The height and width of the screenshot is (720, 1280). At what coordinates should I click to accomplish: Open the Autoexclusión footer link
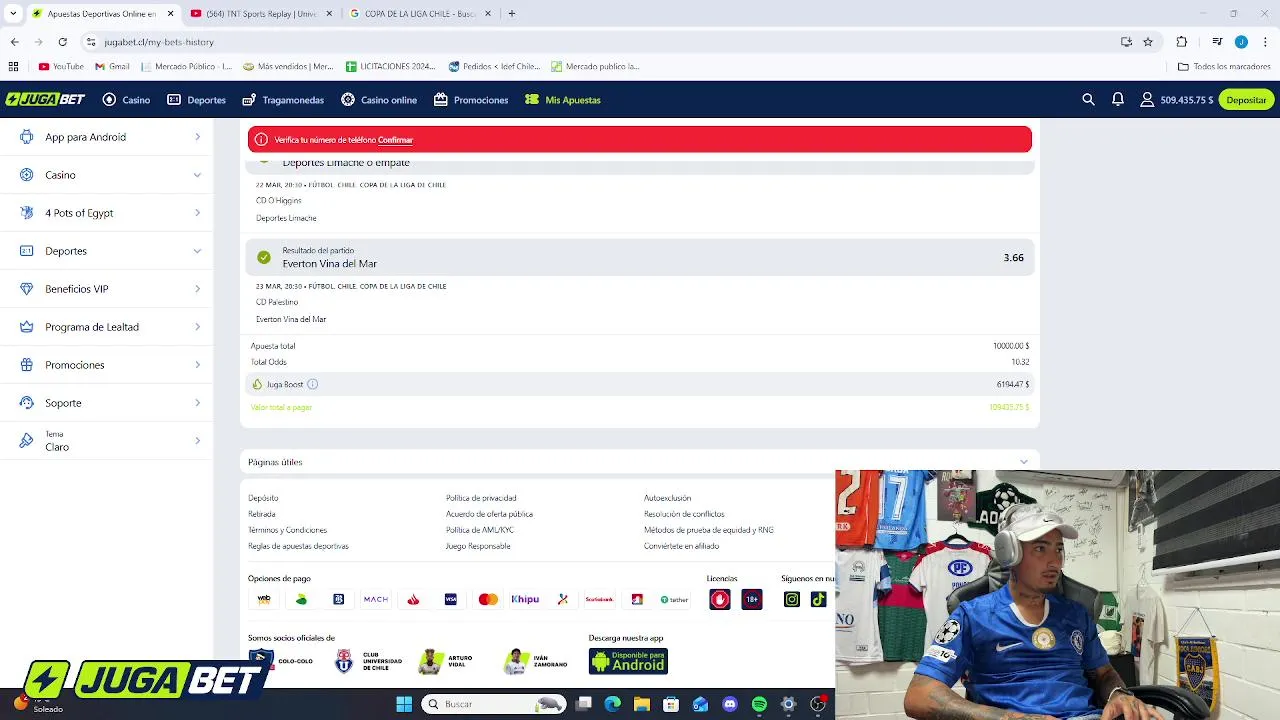pyautogui.click(x=667, y=498)
